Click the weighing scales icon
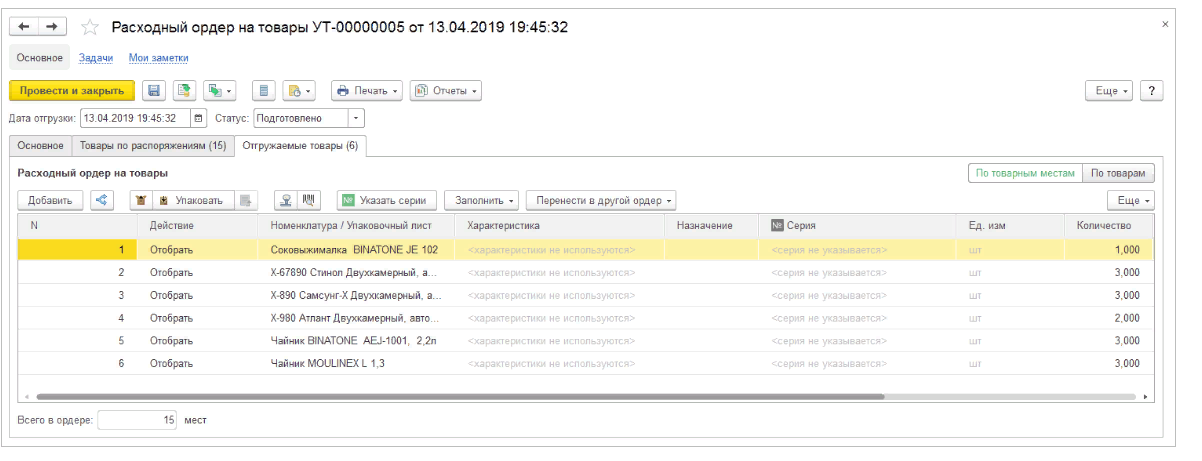Viewport: 1202px width, 461px height. pos(287,200)
